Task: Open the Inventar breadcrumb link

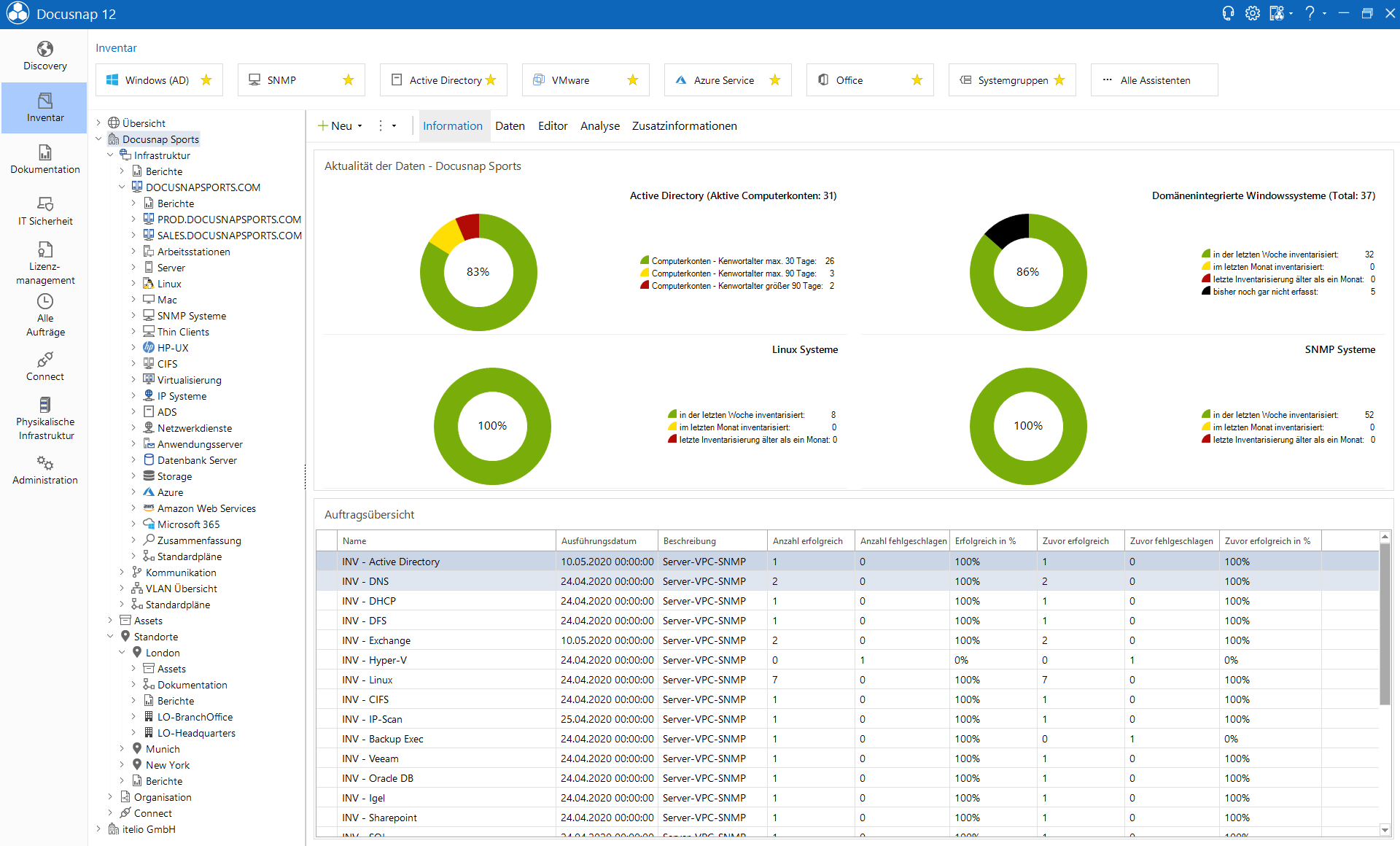Action: click(116, 48)
